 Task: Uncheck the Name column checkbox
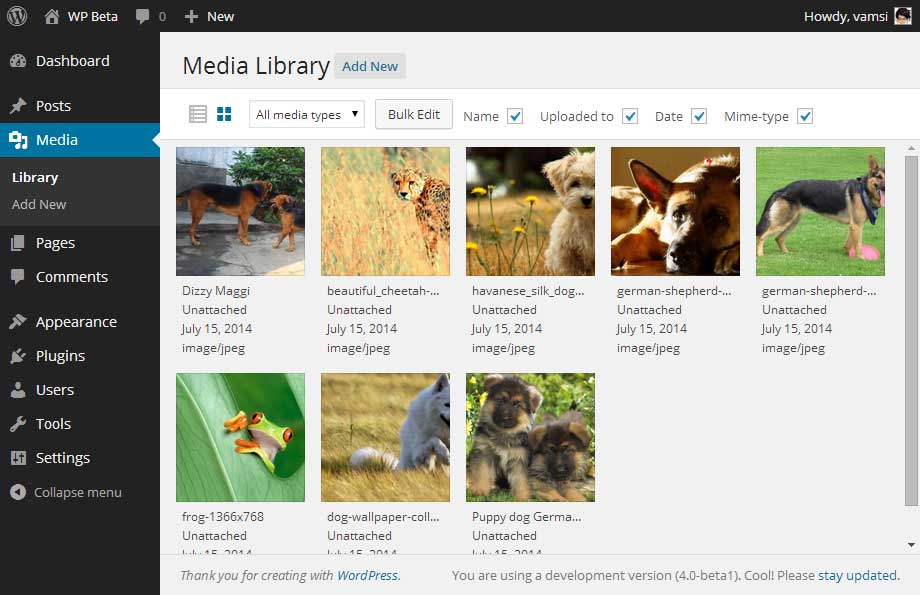515,116
